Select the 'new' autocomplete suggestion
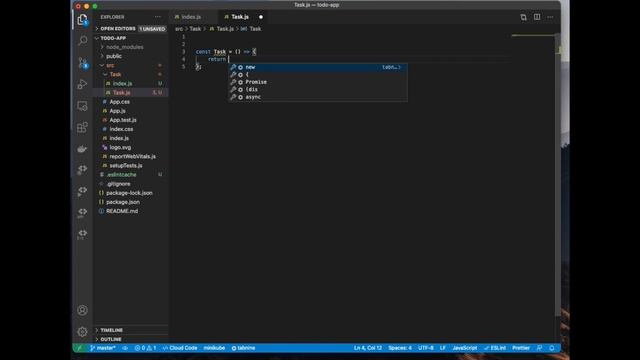This screenshot has height=360, width=640. (x=318, y=67)
